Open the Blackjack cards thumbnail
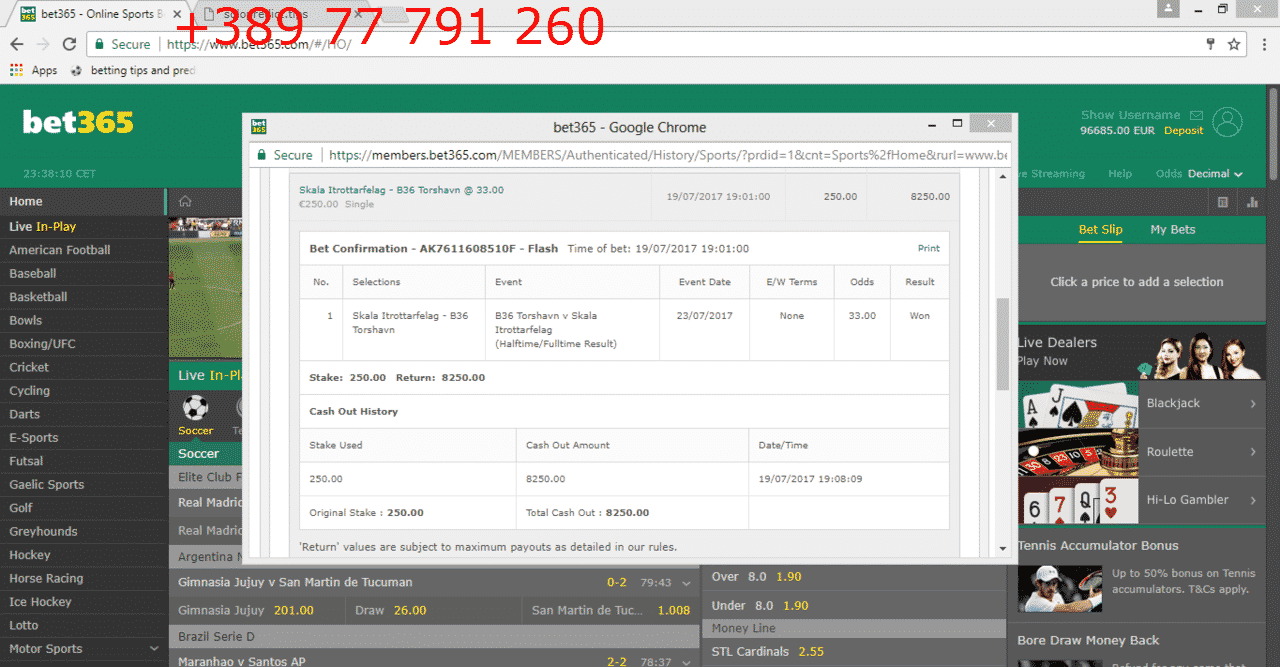Screen dimensions: 1280x667 [x=1078, y=404]
